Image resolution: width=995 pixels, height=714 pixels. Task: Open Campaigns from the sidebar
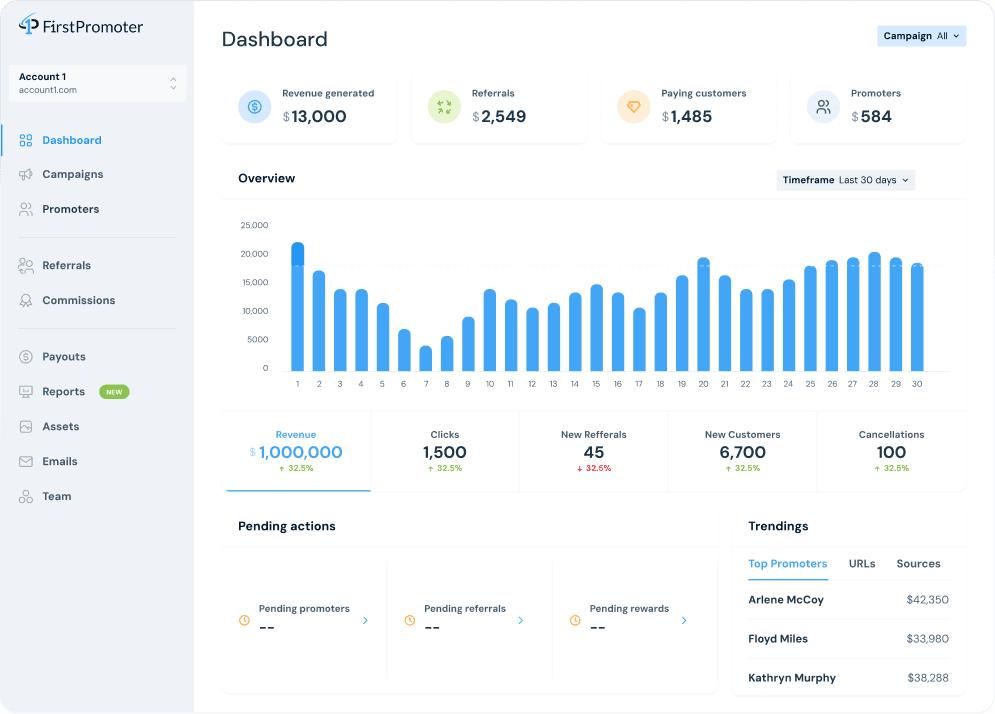click(72, 175)
